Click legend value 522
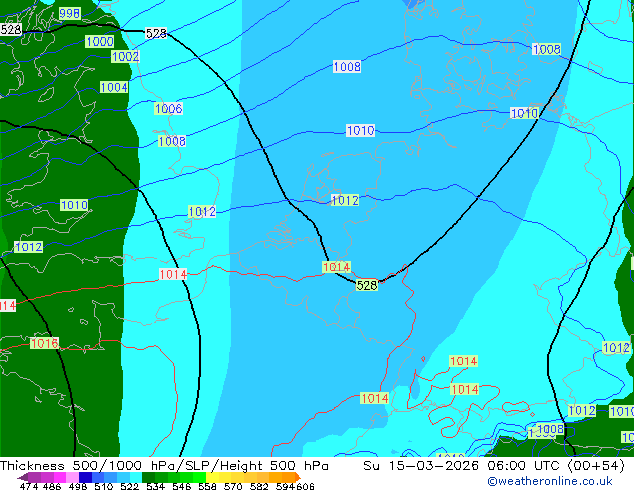The height and width of the screenshot is (490, 634). pyautogui.click(x=129, y=486)
